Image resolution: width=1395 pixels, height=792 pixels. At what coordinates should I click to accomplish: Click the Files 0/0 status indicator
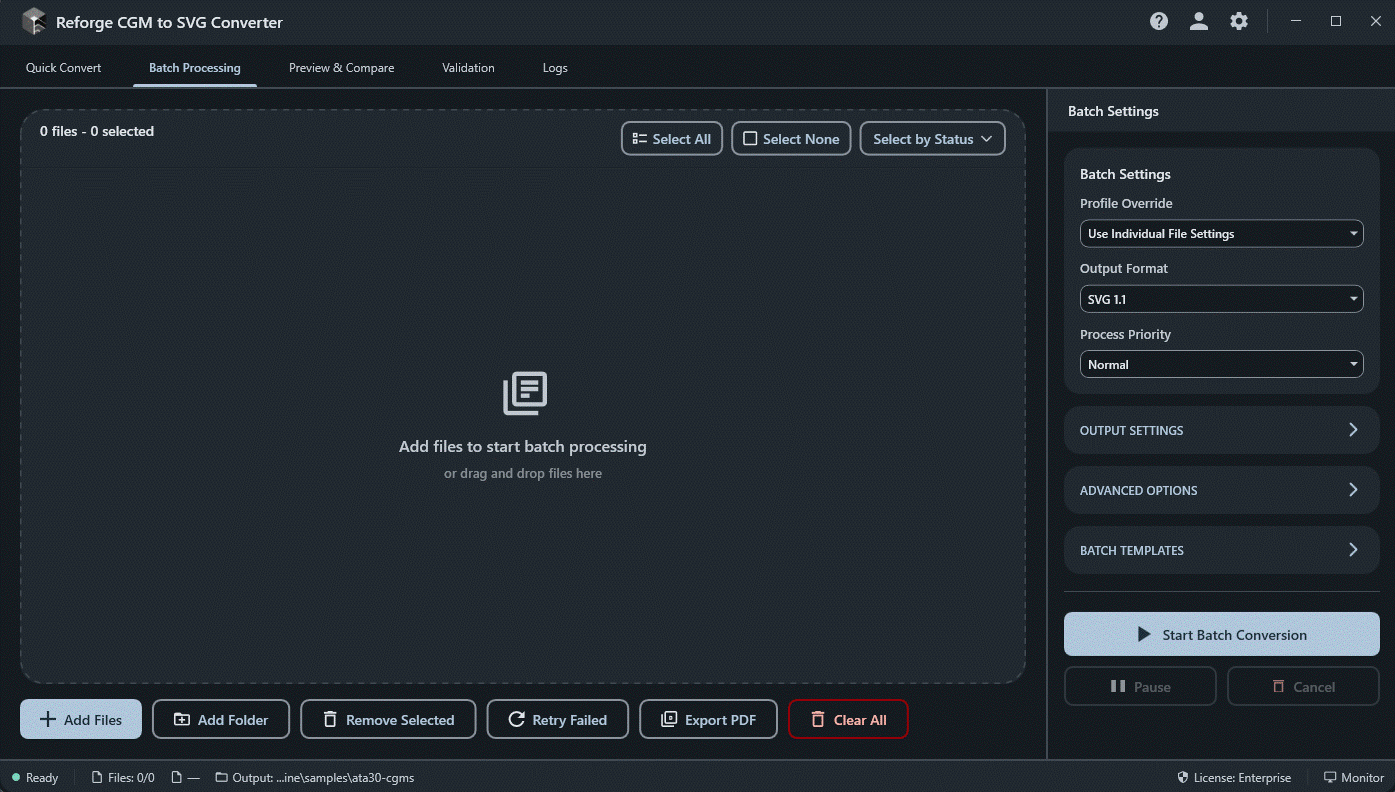coord(122,777)
